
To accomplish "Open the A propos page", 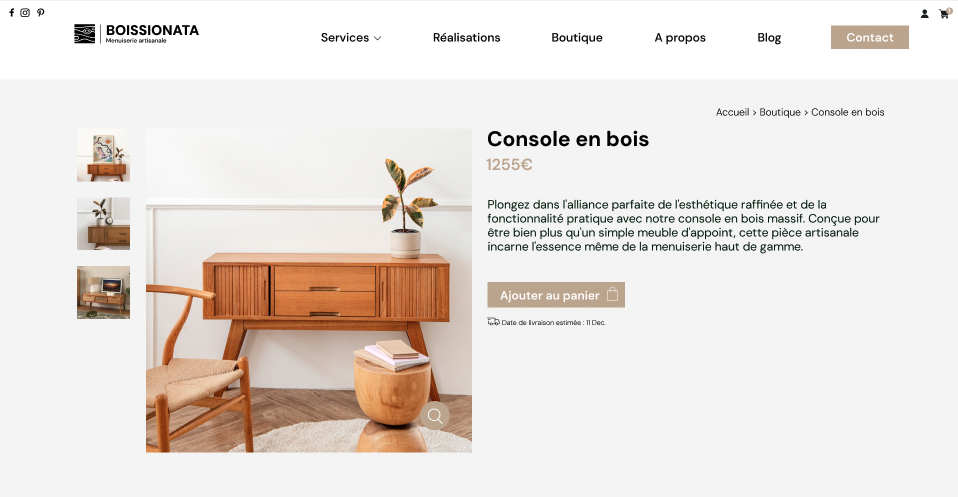I will tap(680, 38).
